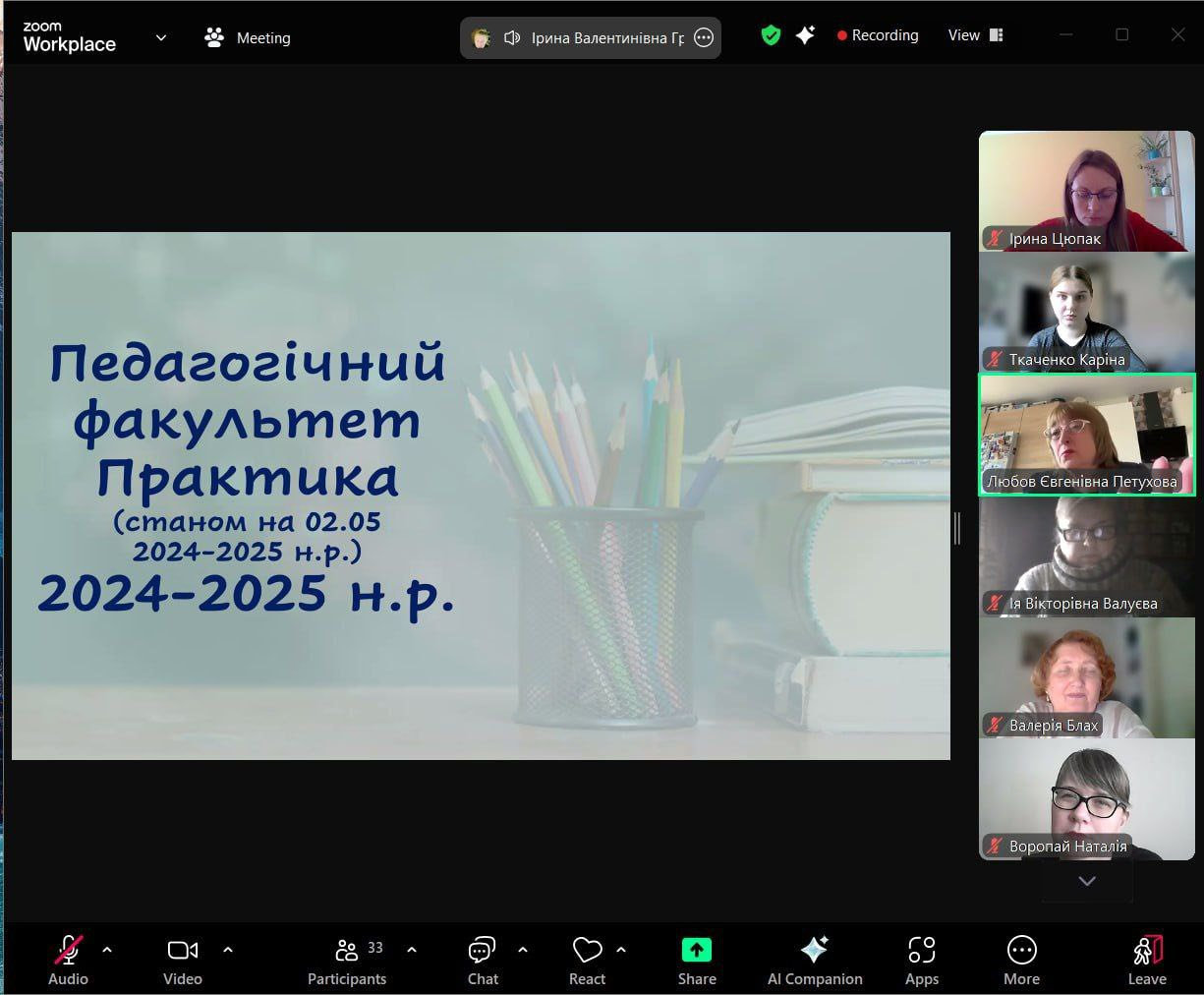Image resolution: width=1204 pixels, height=995 pixels.
Task: Open AI Companion from the toolbar
Action: (815, 960)
